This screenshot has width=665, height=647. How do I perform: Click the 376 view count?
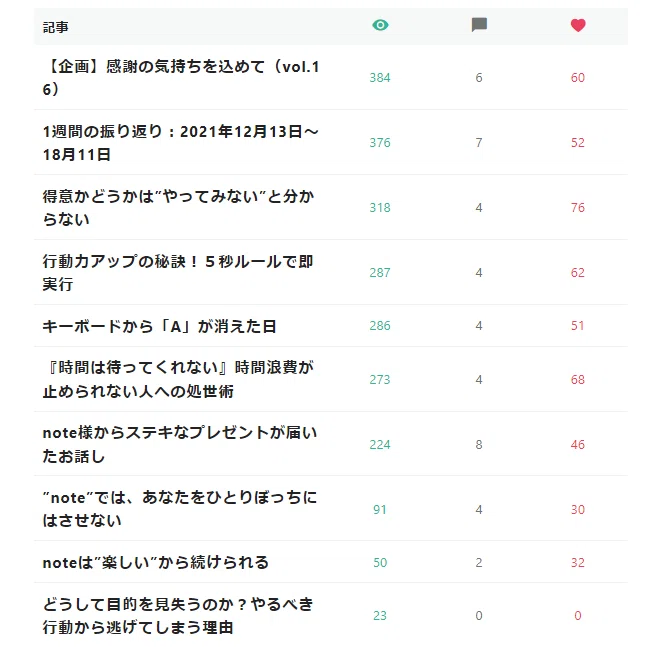tap(380, 142)
